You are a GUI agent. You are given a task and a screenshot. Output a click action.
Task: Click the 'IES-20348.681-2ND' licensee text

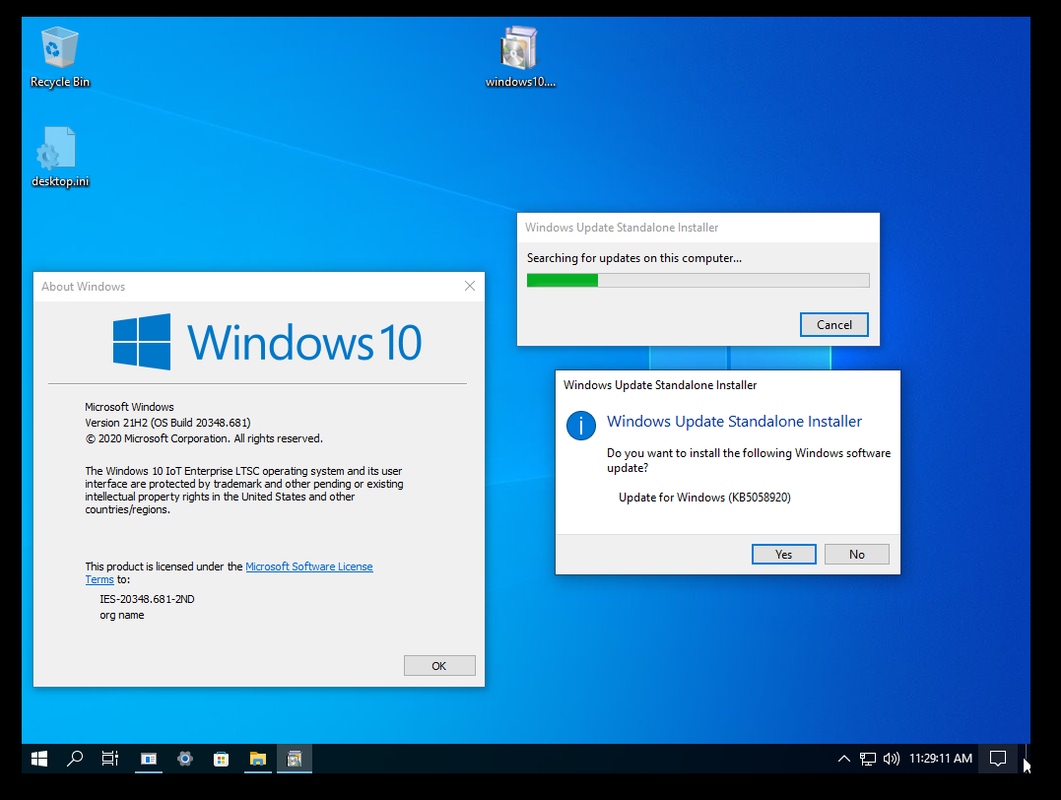pos(147,600)
